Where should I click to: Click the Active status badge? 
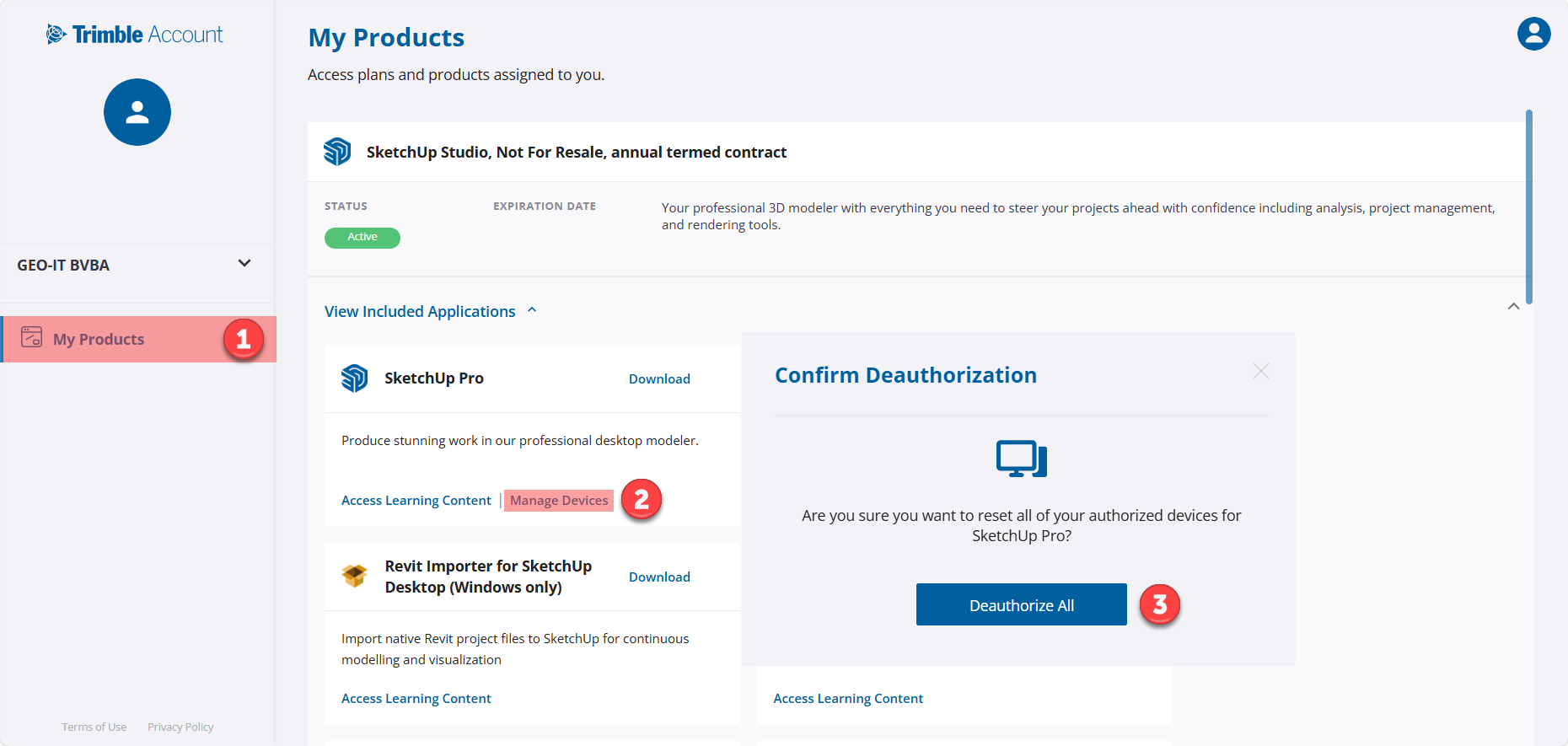coord(362,238)
